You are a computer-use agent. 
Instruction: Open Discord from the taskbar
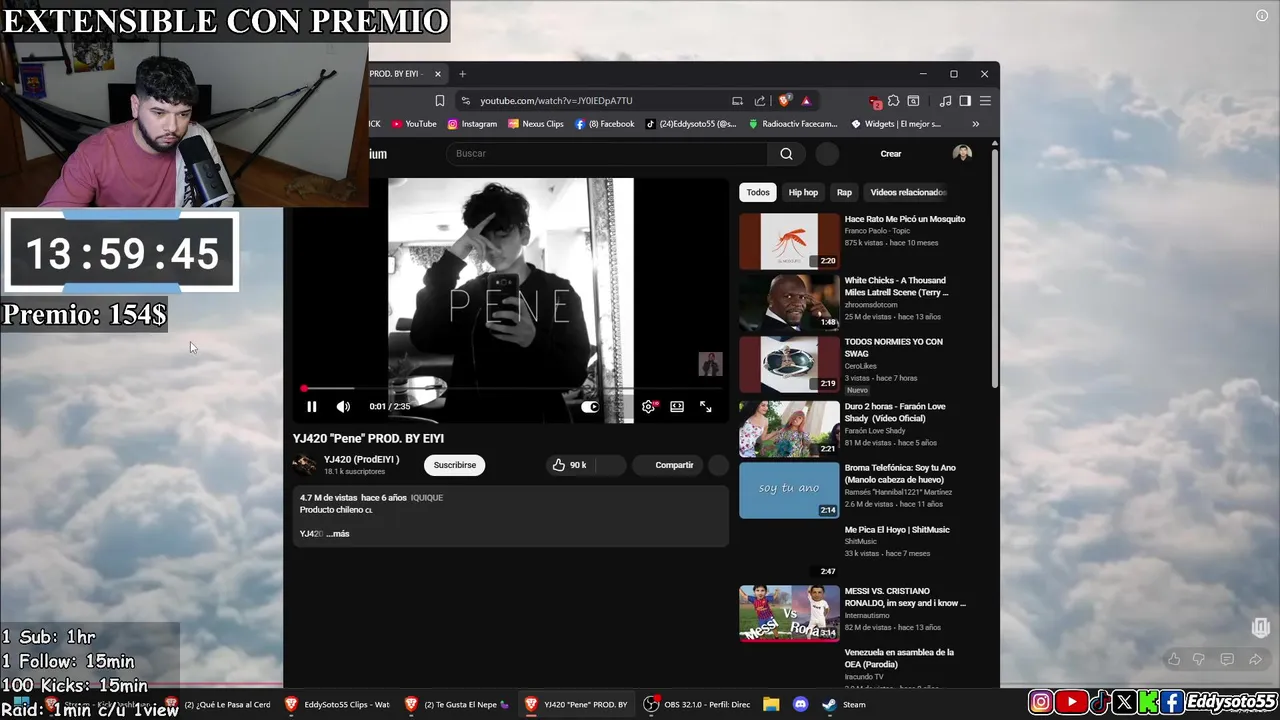pyautogui.click(x=800, y=704)
